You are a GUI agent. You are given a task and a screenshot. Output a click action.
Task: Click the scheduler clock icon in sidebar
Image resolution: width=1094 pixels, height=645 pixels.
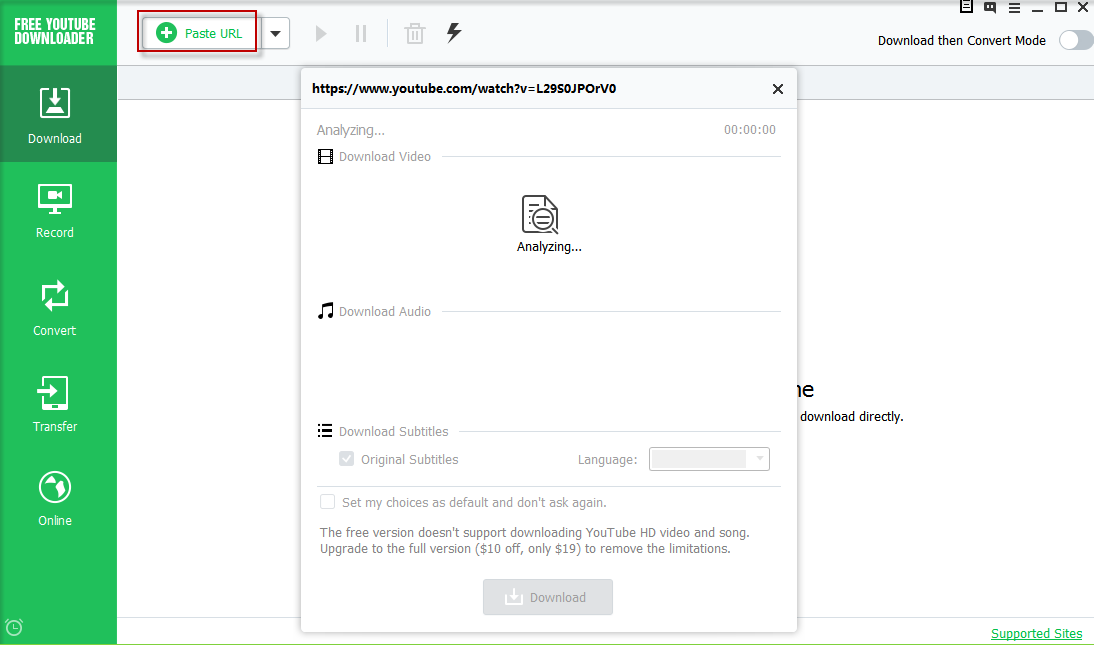14,627
